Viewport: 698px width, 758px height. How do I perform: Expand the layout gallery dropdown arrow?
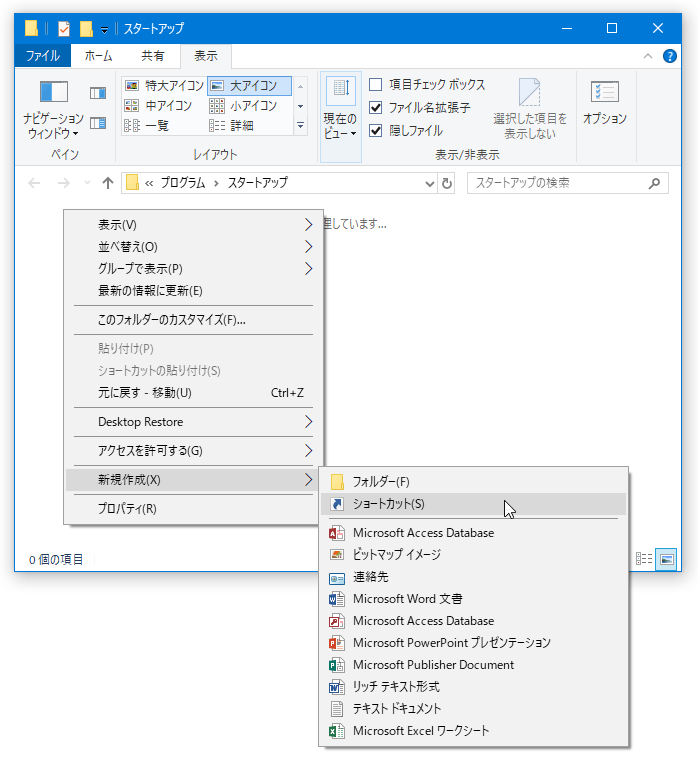click(x=300, y=126)
